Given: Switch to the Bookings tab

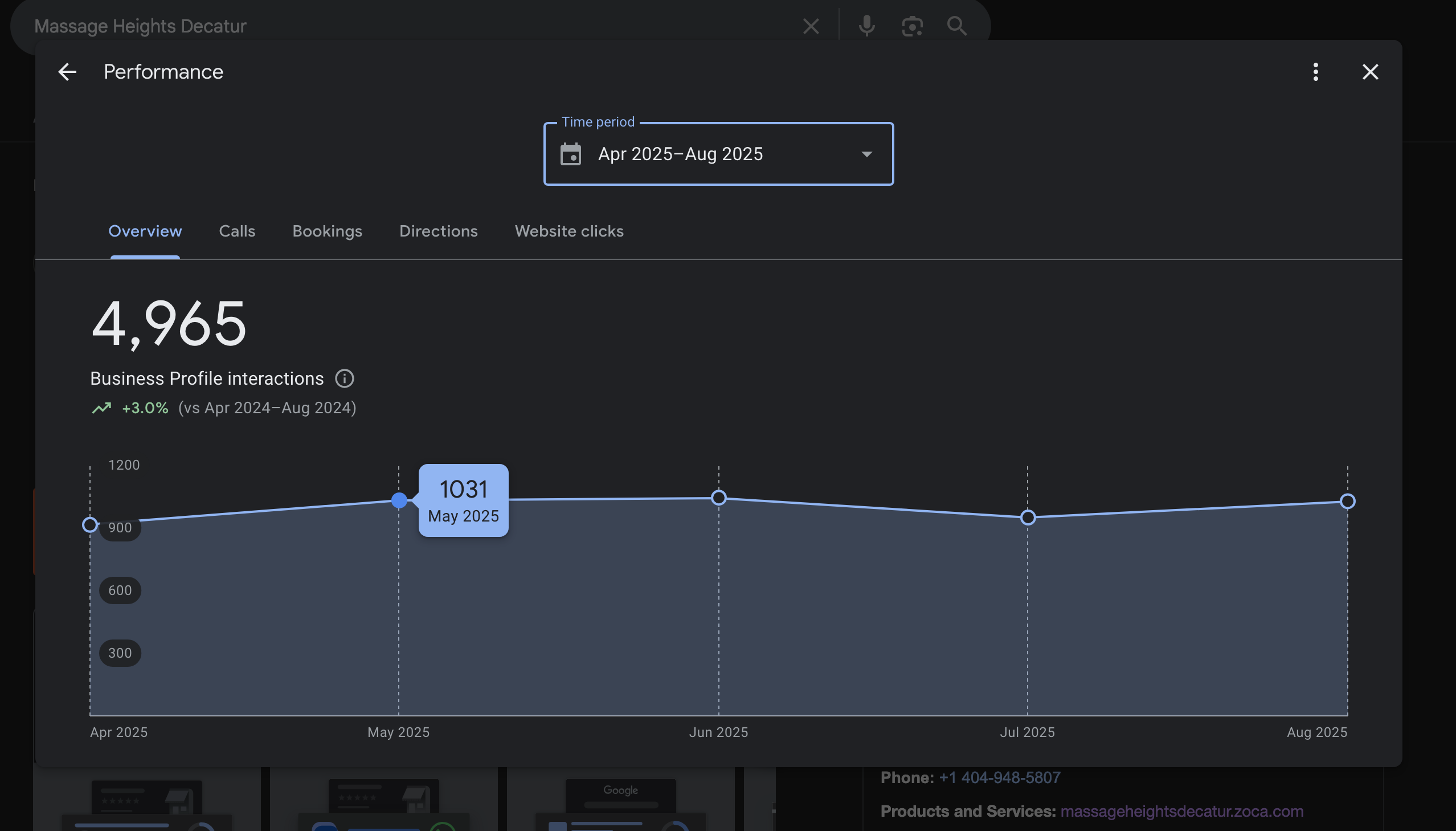Looking at the screenshot, I should 327,231.
